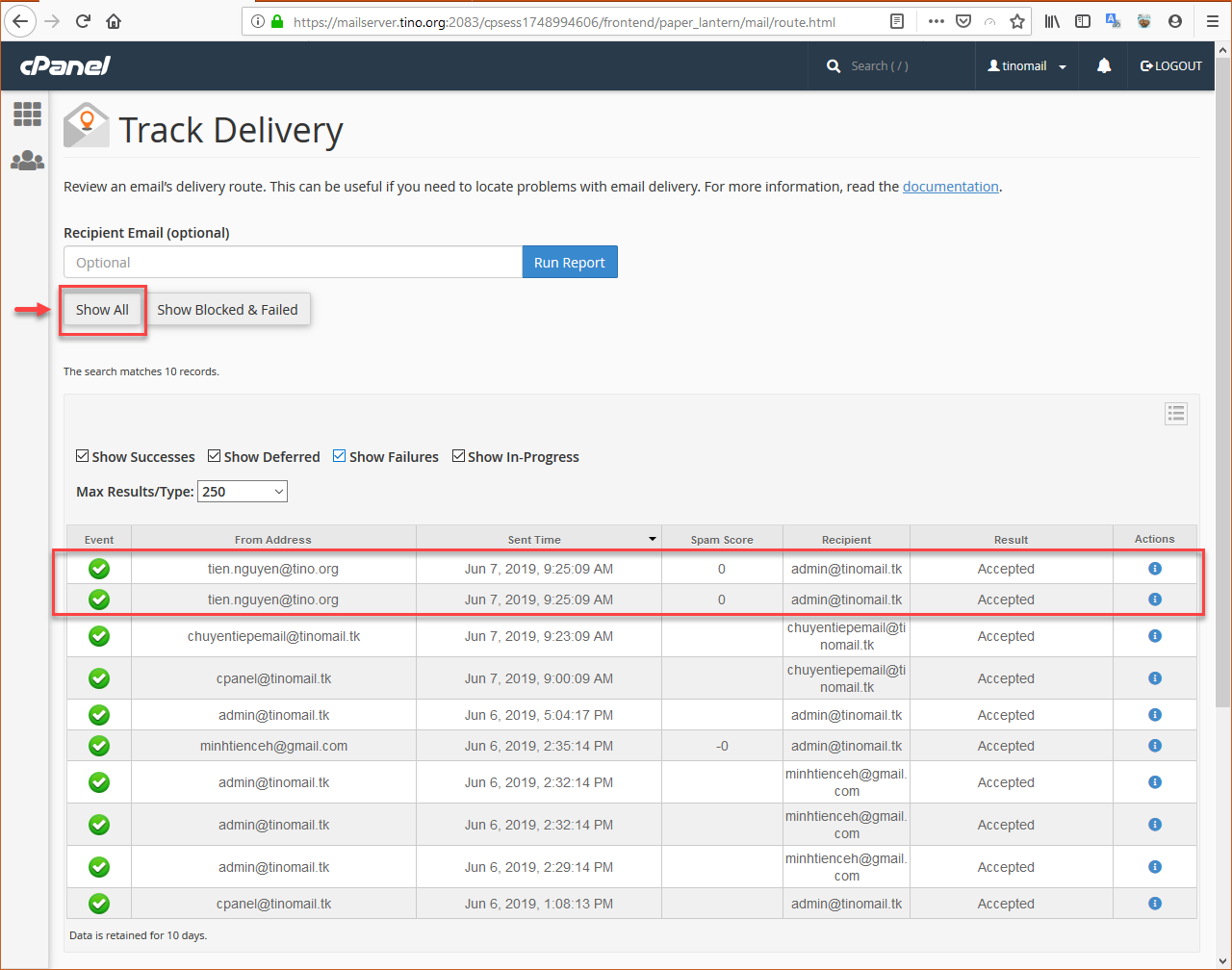1232x970 pixels.
Task: View info for Jun 7 9:00:09 AM row
Action: coord(1155,678)
